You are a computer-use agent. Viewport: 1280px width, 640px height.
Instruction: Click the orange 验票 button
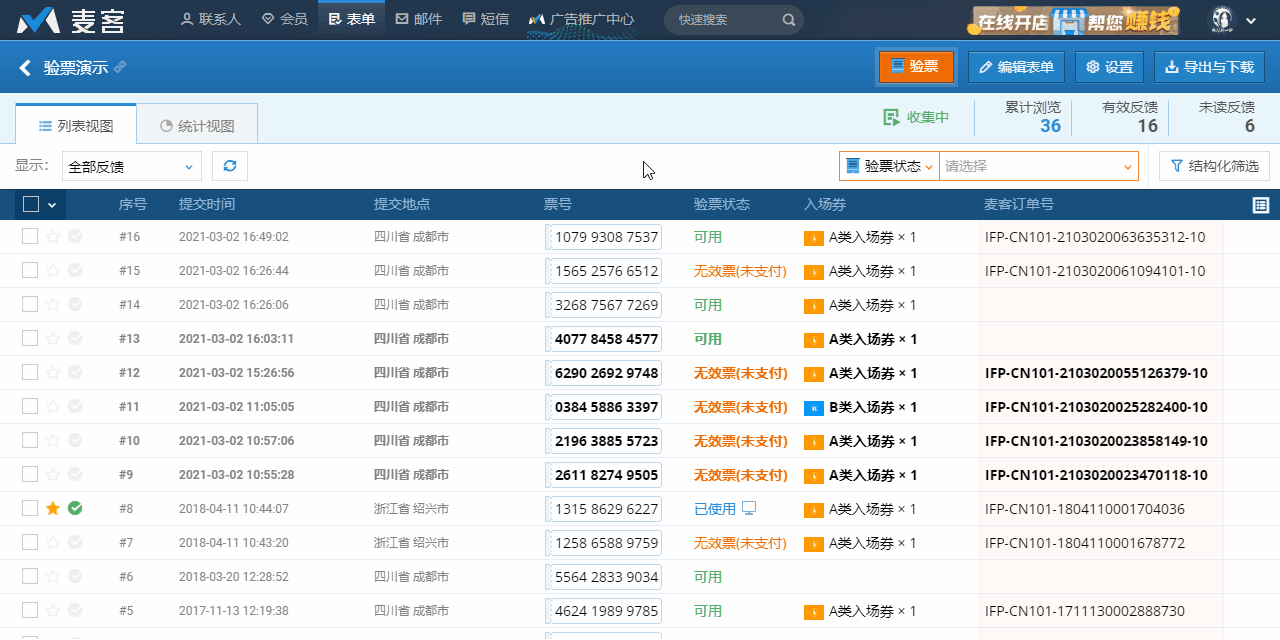pyautogui.click(x=916, y=67)
